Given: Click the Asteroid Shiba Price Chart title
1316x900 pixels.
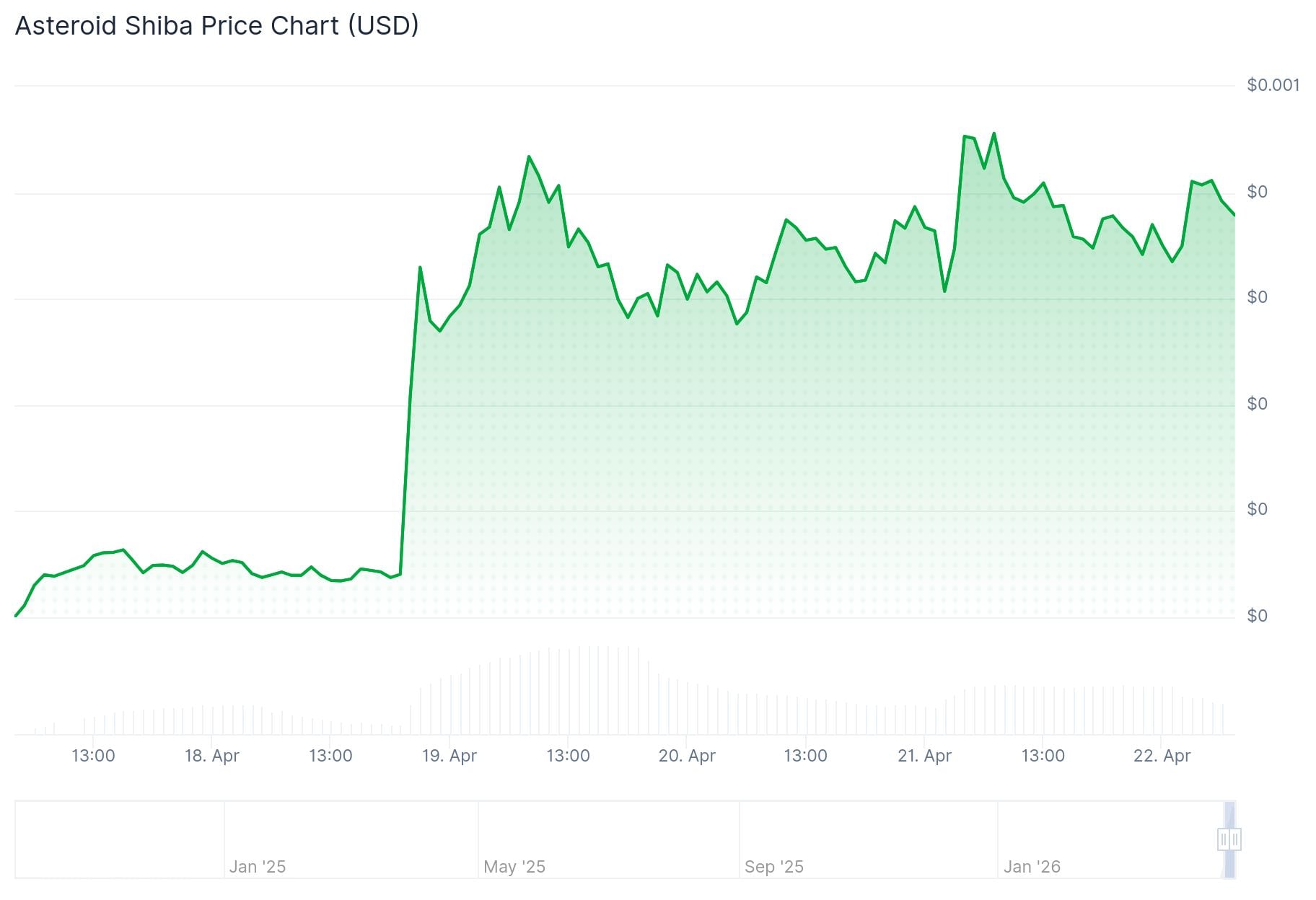Looking at the screenshot, I should 216,26.
